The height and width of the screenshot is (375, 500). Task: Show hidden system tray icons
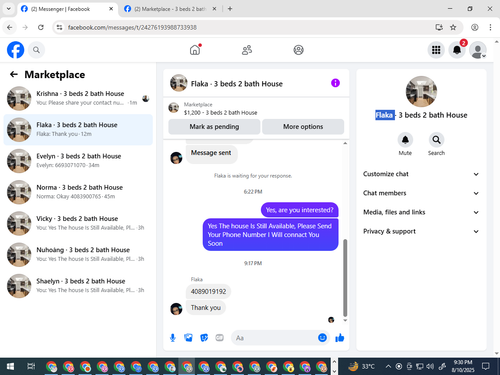[388, 367]
